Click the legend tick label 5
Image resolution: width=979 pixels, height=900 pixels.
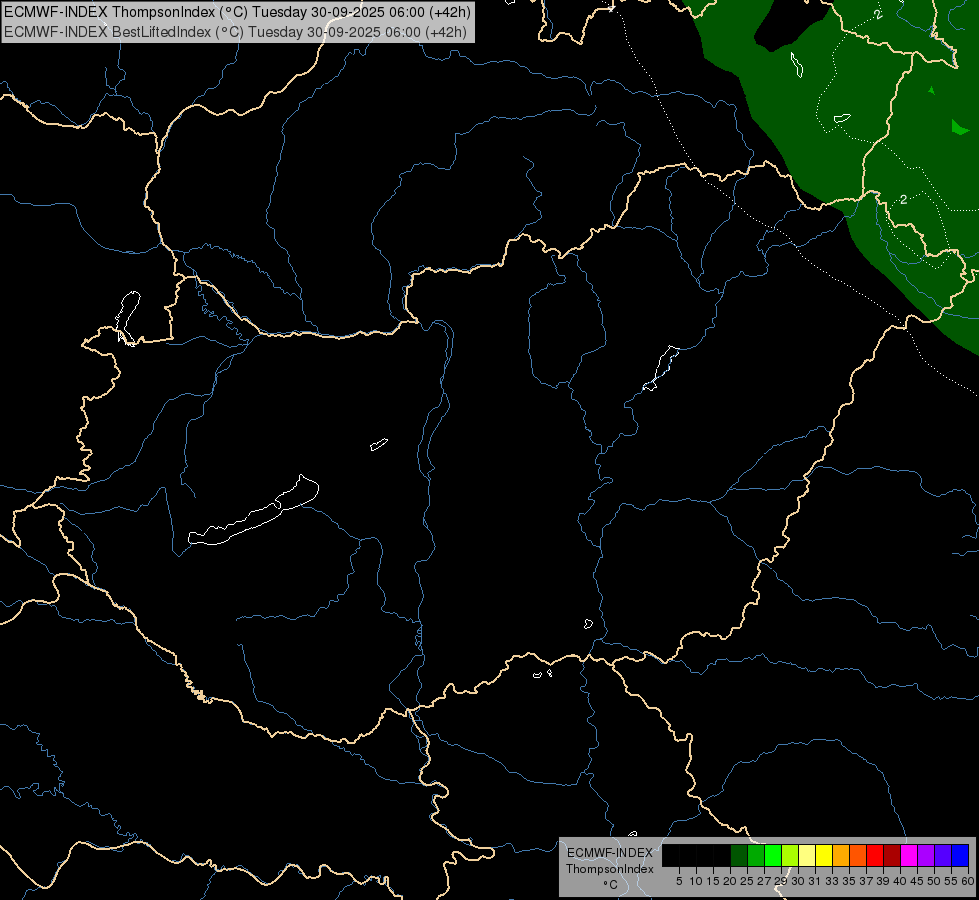pos(679,881)
